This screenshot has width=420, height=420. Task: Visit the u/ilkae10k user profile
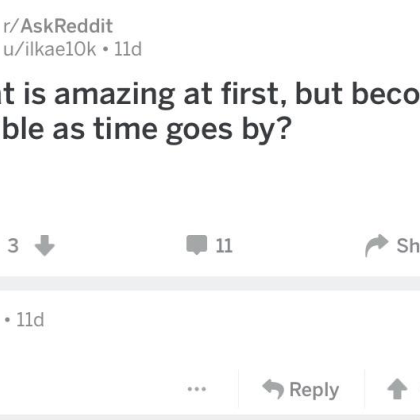50,49
